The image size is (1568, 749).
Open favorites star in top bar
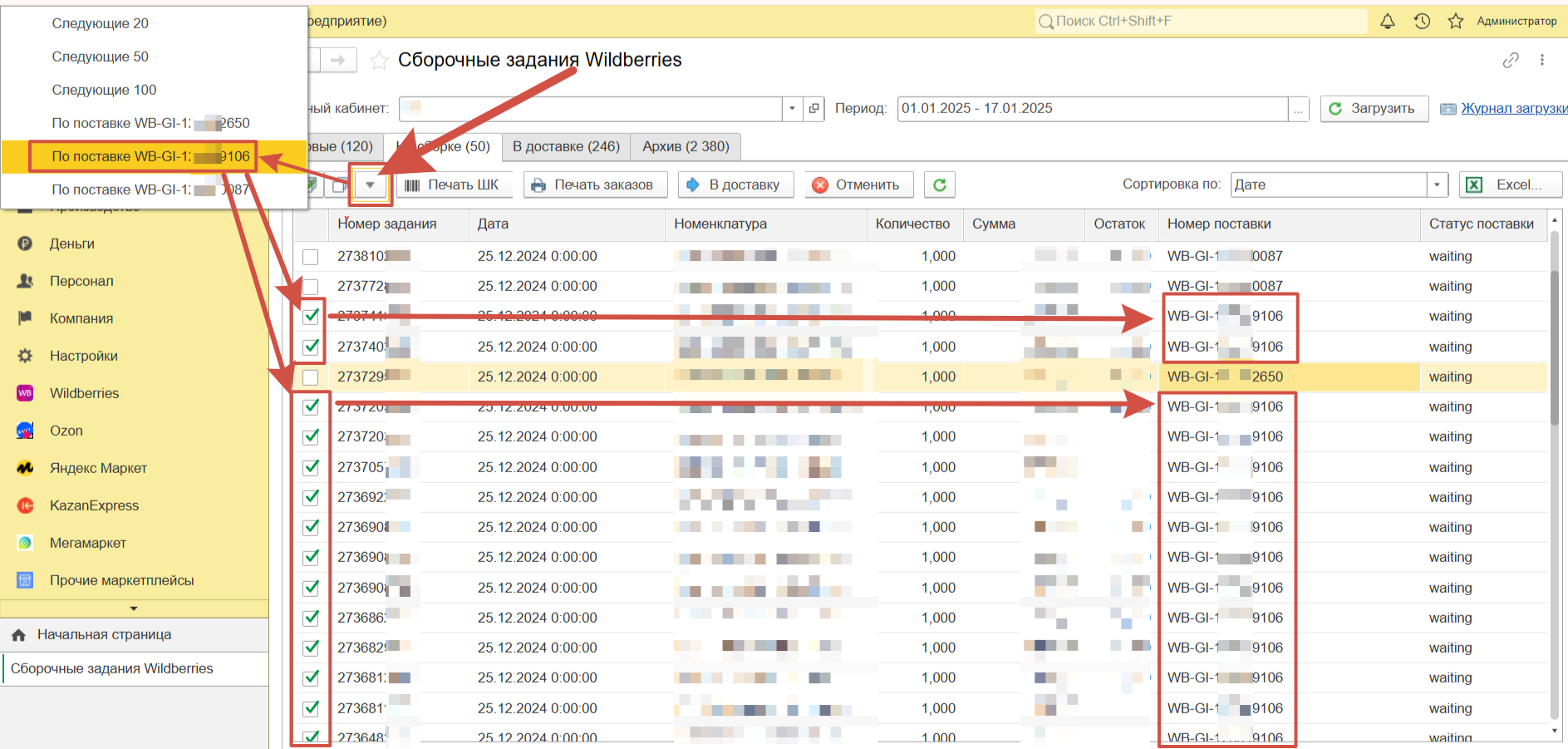pos(1456,22)
